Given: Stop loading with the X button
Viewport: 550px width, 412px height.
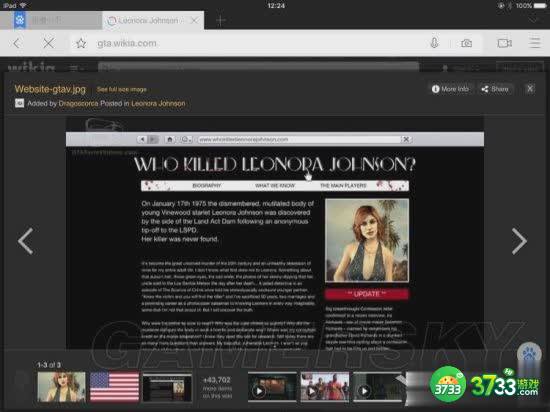Looking at the screenshot, I should click(x=48, y=43).
